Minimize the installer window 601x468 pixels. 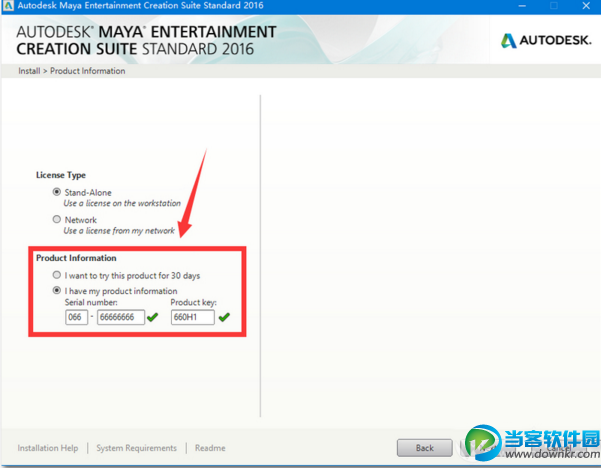coord(522,6)
